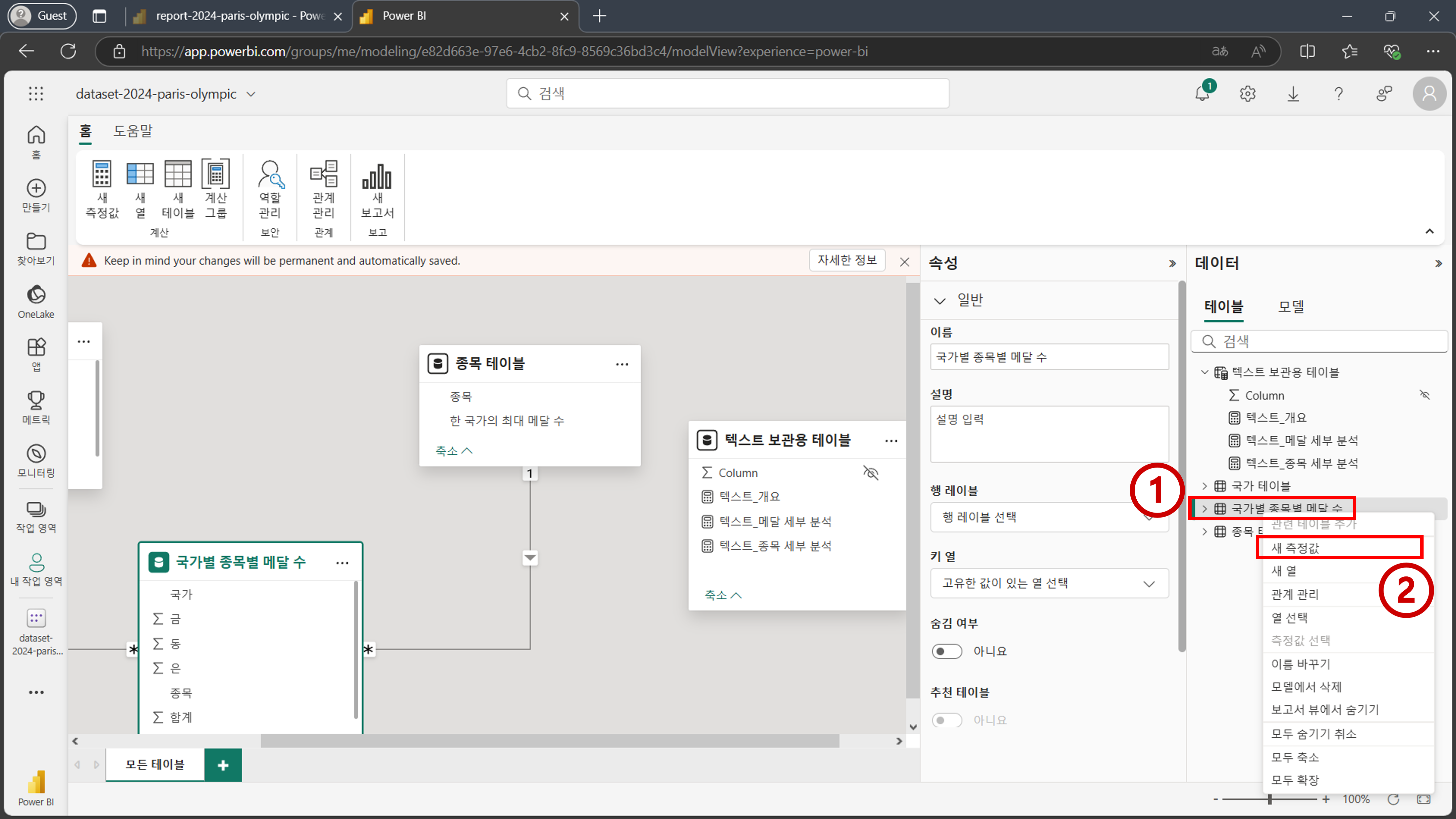This screenshot has width=1456, height=819.
Task: Open 역할 관리 security icon
Action: pos(270,189)
